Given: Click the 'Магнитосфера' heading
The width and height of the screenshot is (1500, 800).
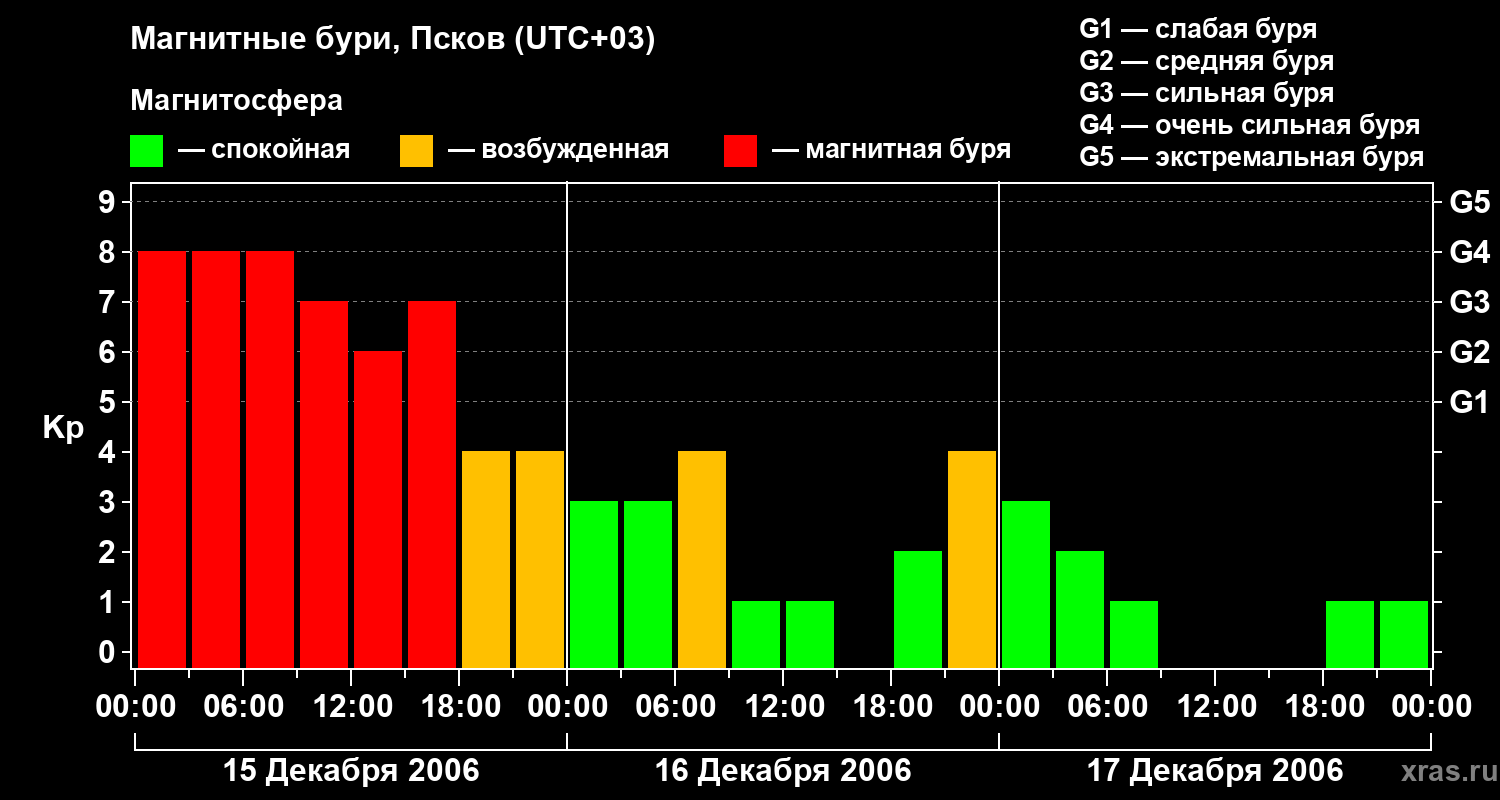Looking at the screenshot, I should [237, 101].
